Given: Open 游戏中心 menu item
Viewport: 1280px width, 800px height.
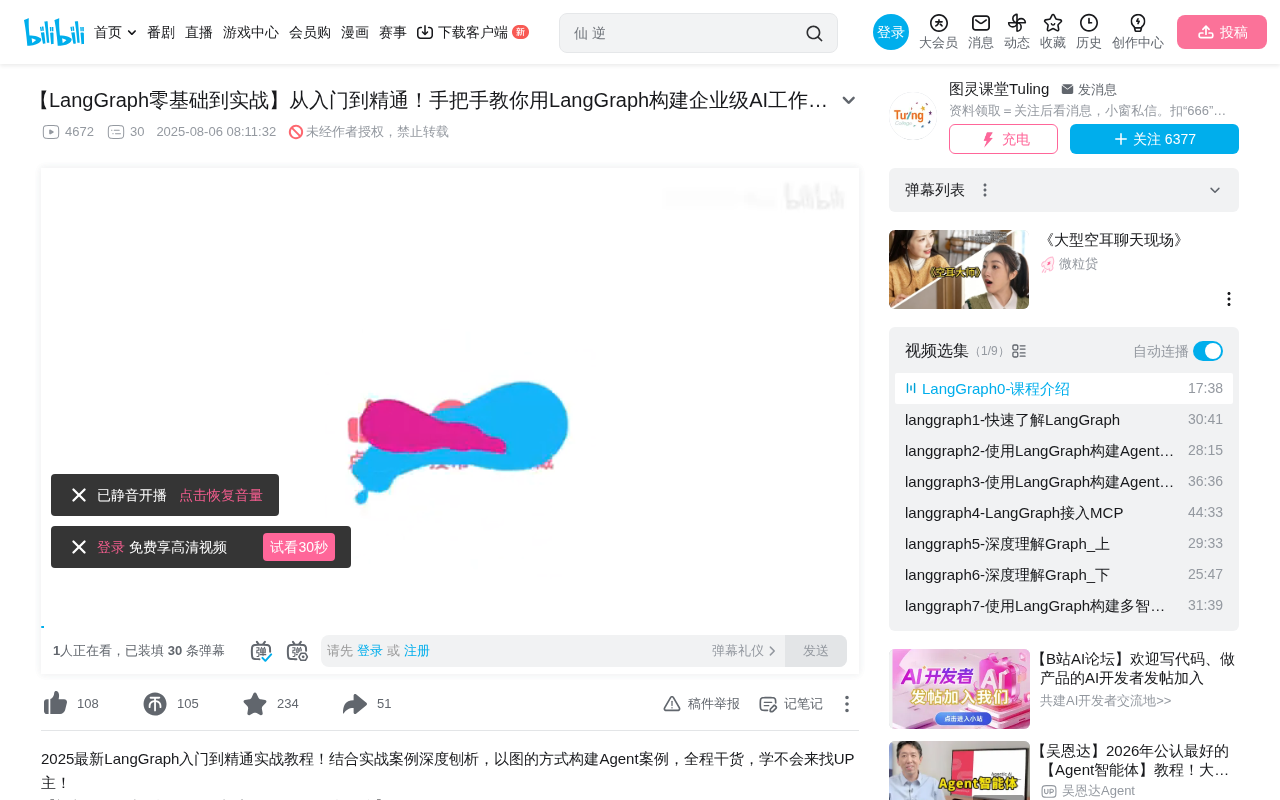Looking at the screenshot, I should pyautogui.click(x=251, y=32).
